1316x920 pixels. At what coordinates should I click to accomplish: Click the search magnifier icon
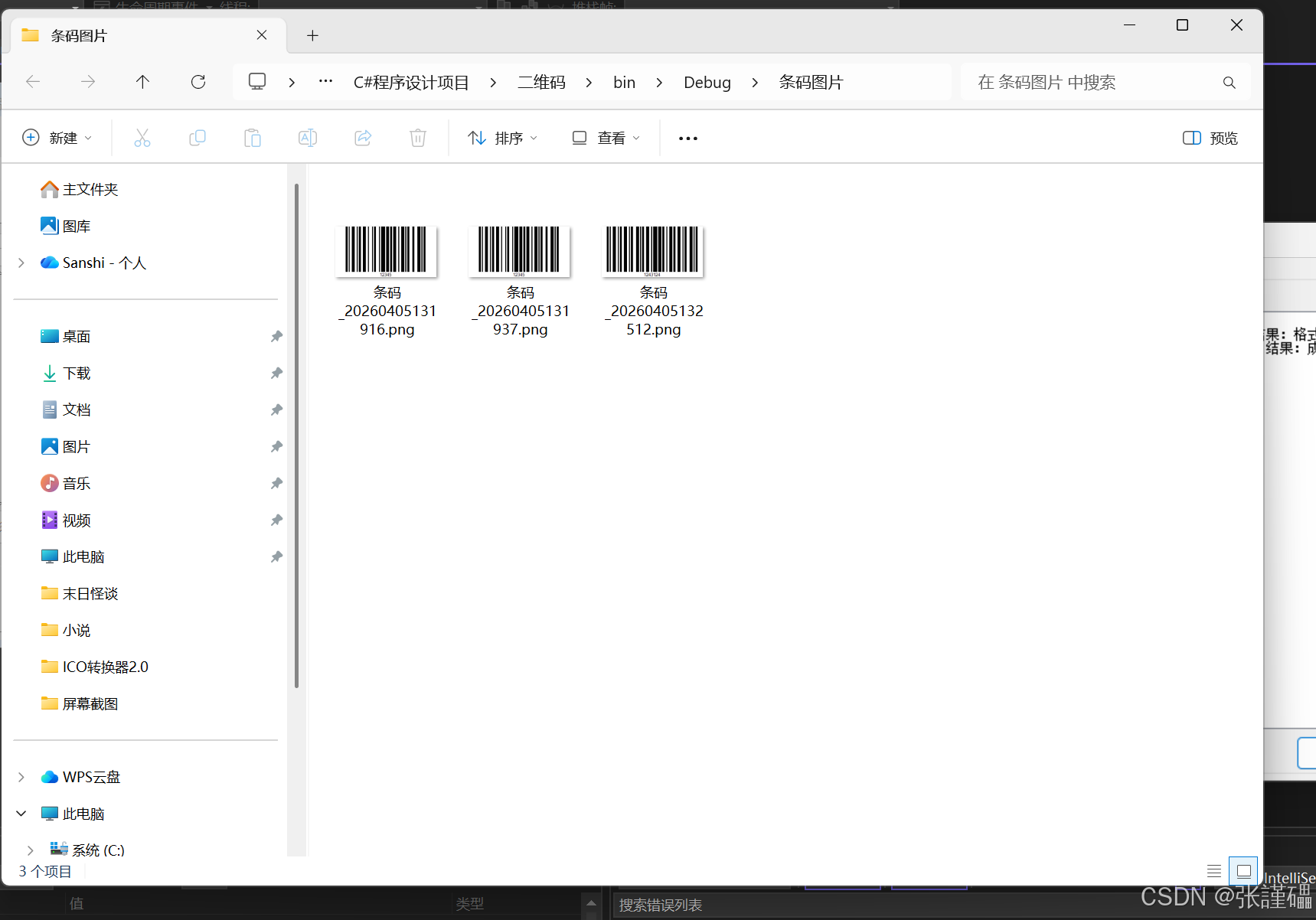[1229, 83]
